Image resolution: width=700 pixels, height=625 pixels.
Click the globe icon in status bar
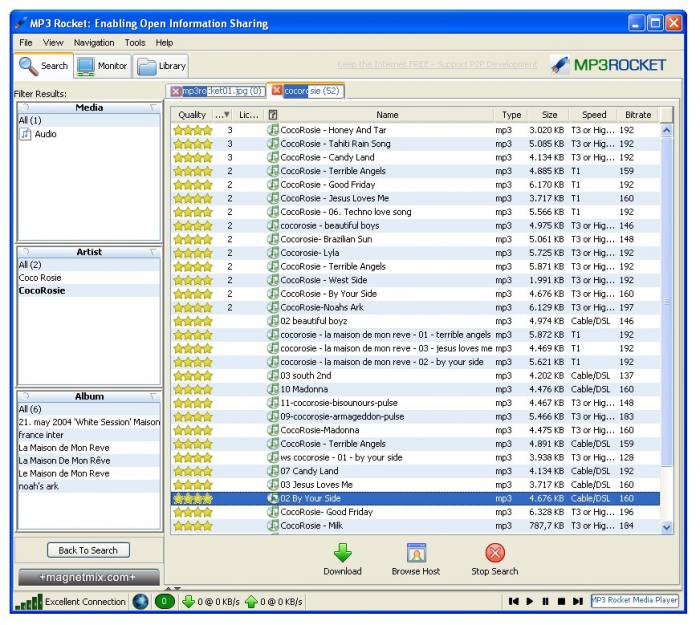140,601
